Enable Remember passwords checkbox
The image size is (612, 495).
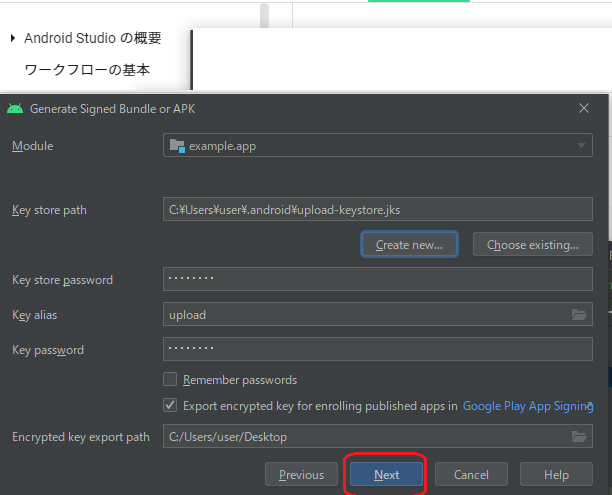tap(170, 379)
